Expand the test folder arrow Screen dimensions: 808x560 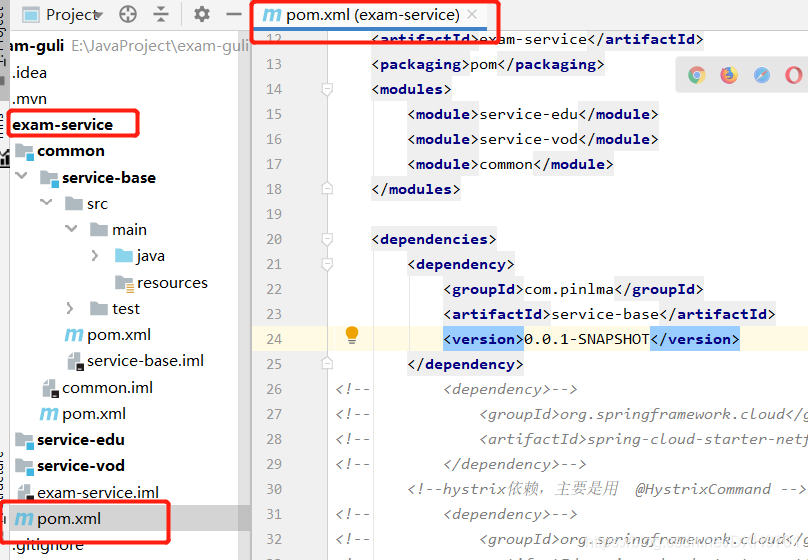click(x=70, y=309)
